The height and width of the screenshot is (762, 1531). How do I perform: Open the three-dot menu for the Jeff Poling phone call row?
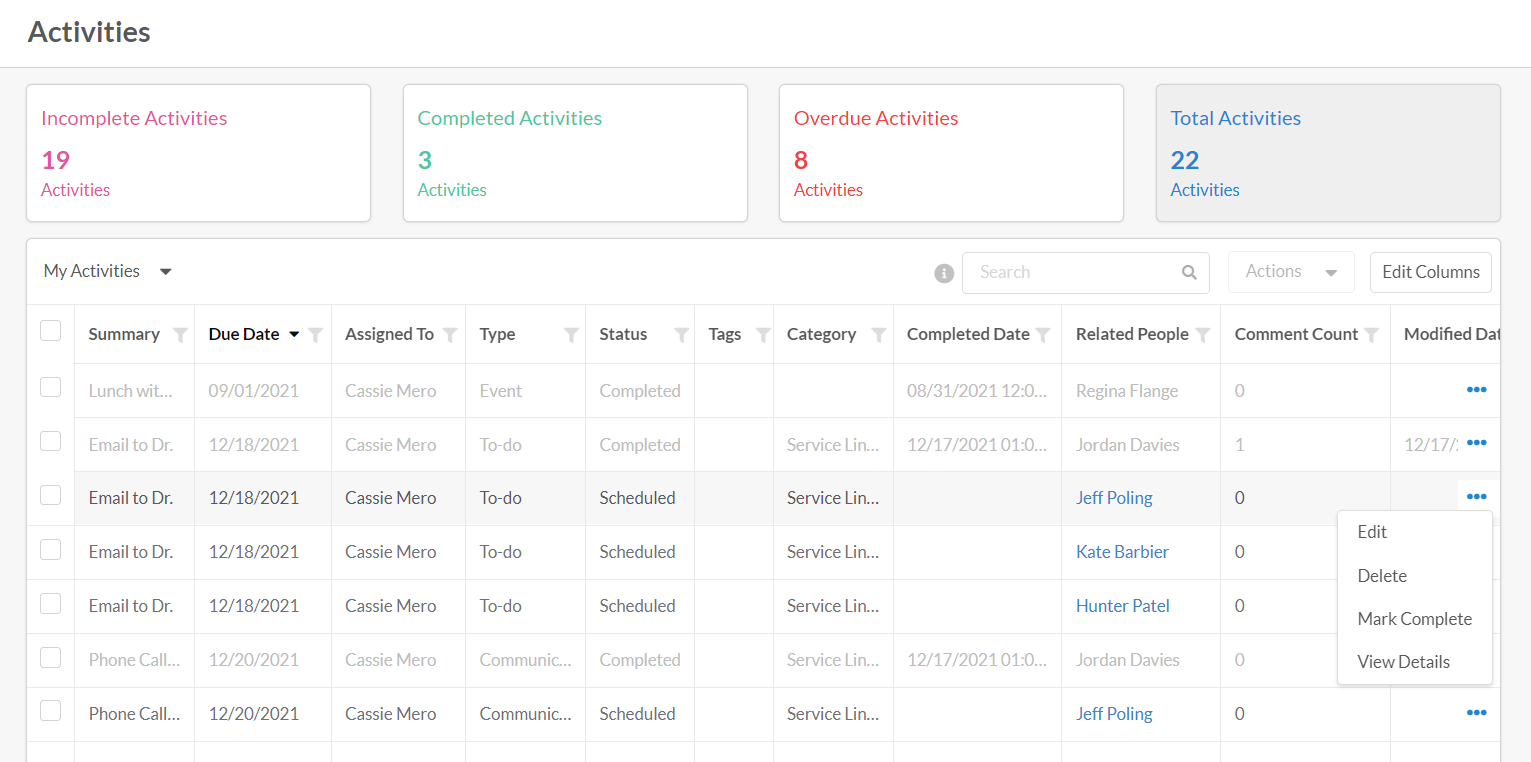click(1476, 713)
